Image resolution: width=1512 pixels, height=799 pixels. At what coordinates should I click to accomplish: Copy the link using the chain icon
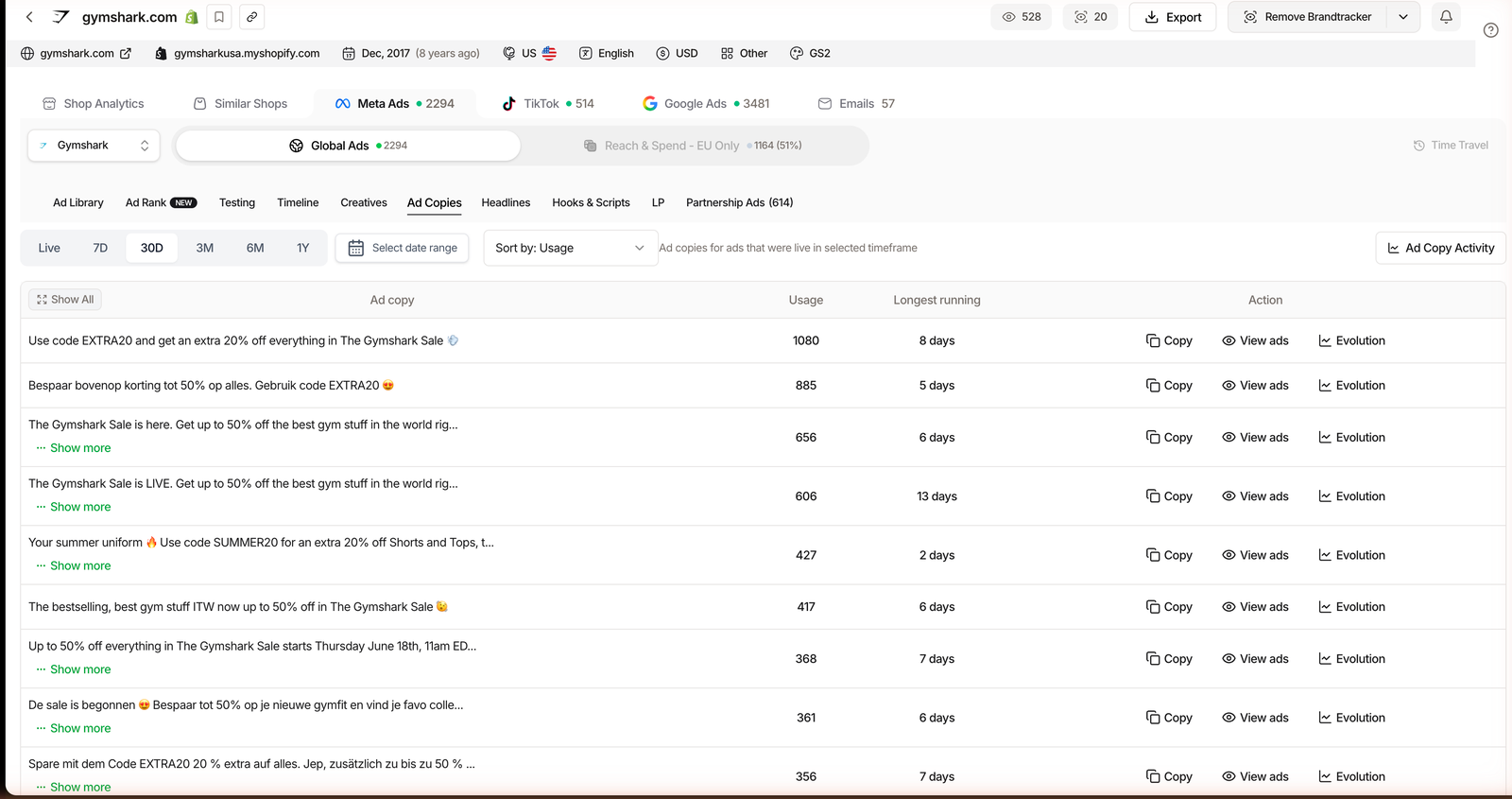coord(251,17)
